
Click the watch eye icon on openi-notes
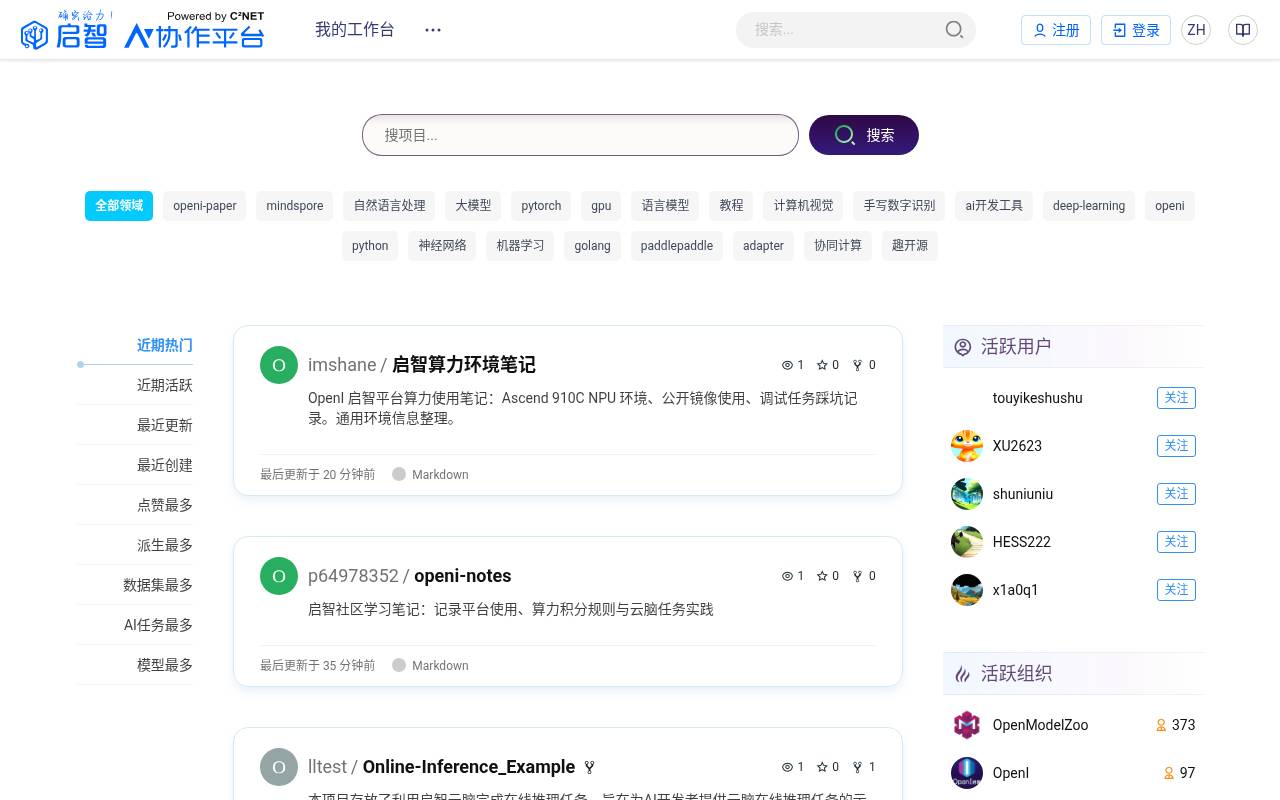pyautogui.click(x=787, y=576)
